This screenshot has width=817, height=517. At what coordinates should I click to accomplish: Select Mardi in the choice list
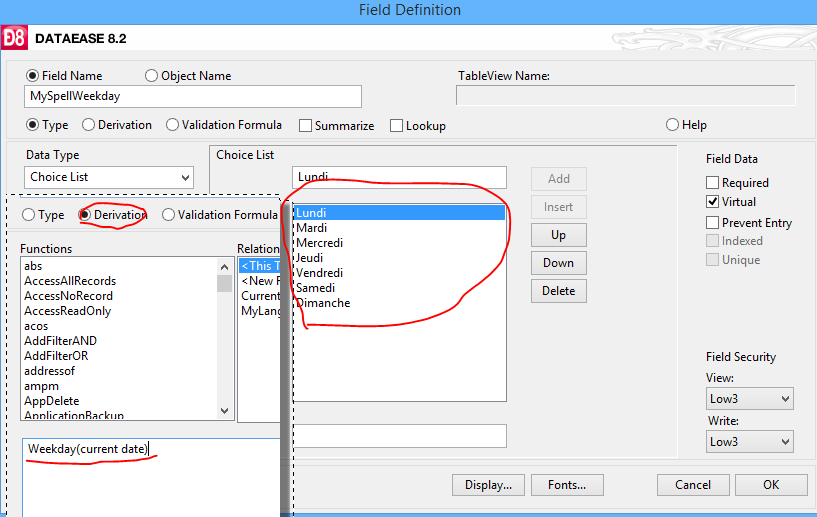pyautogui.click(x=400, y=228)
